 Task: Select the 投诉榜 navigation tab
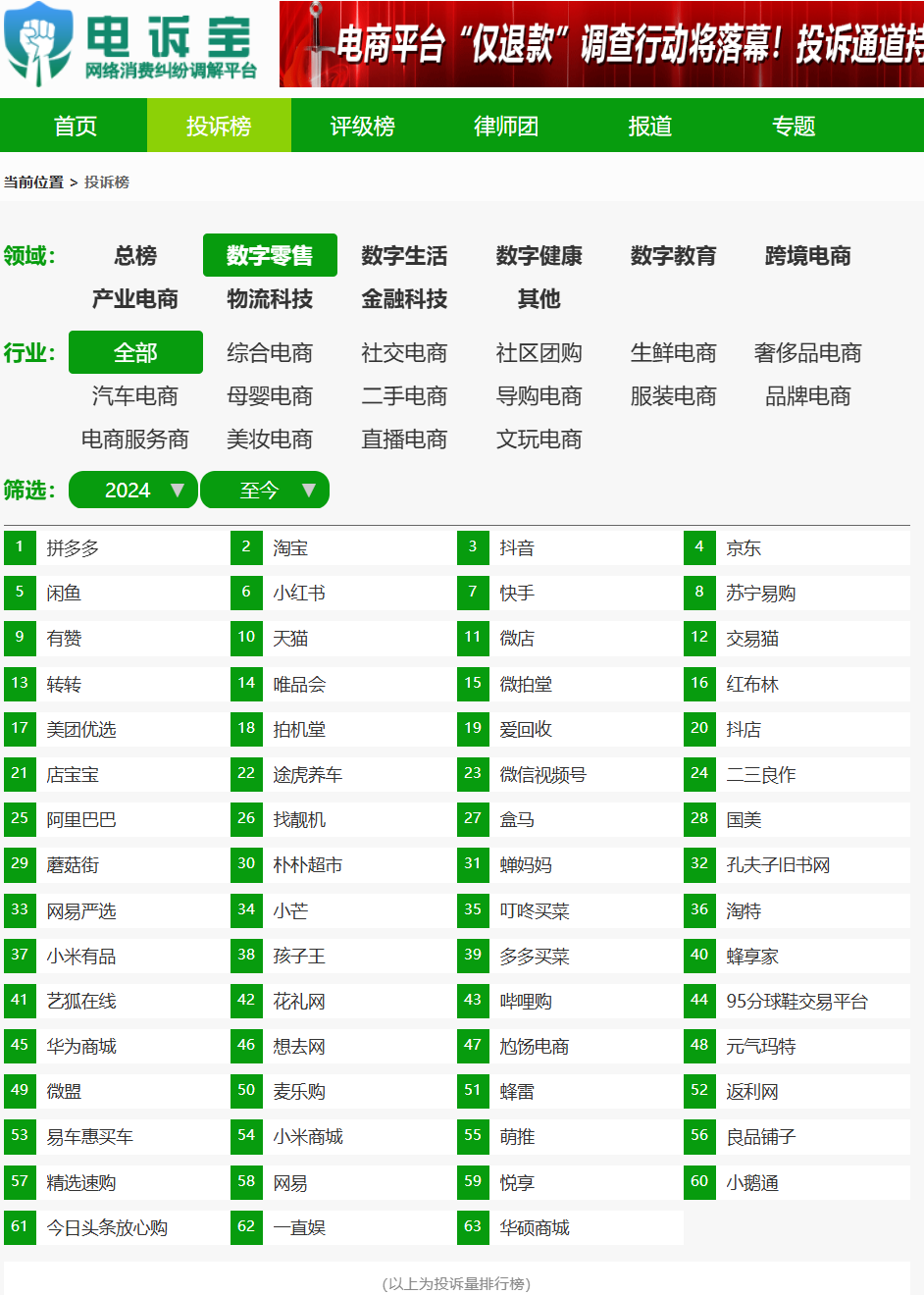tap(219, 126)
